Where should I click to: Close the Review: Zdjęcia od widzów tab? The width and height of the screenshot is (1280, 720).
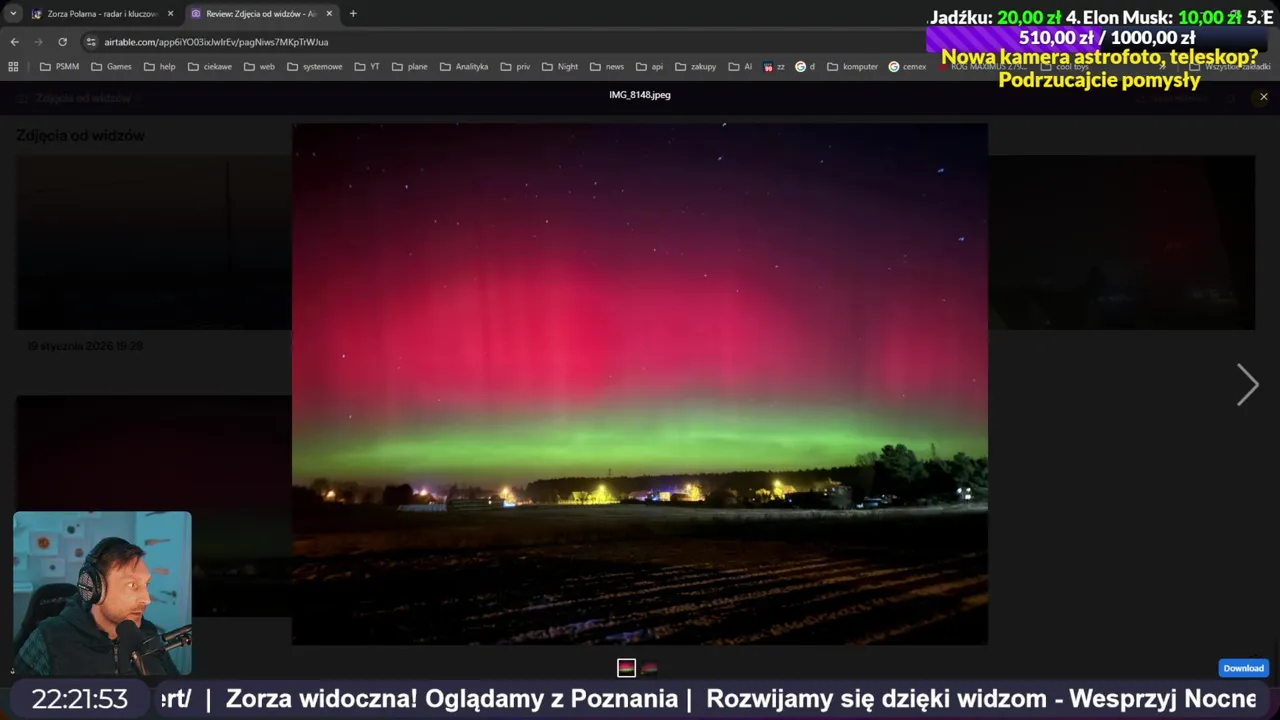tap(329, 14)
